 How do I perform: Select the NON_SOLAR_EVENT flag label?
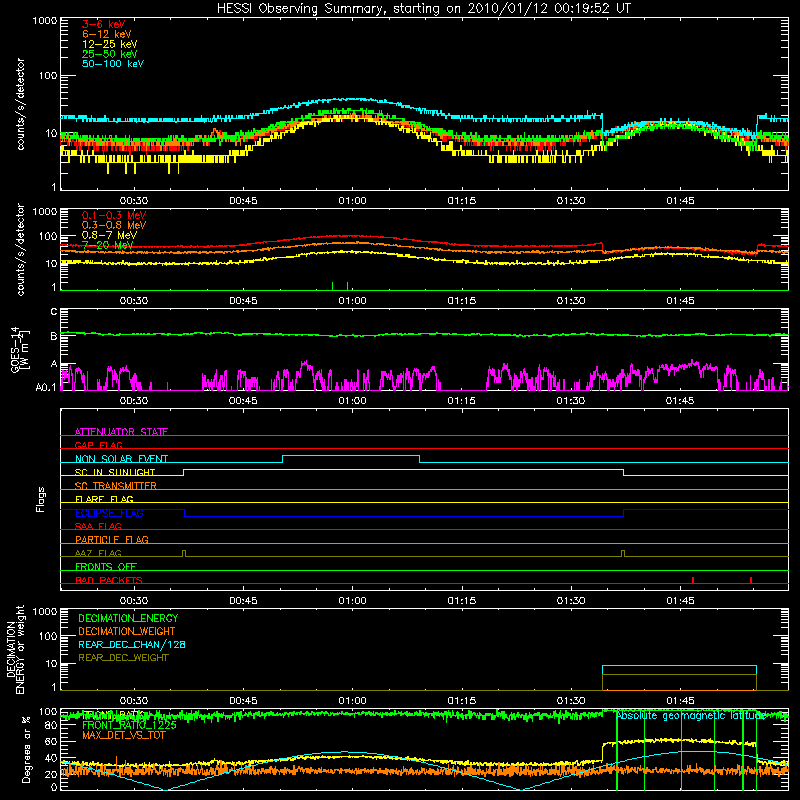[x=121, y=459]
